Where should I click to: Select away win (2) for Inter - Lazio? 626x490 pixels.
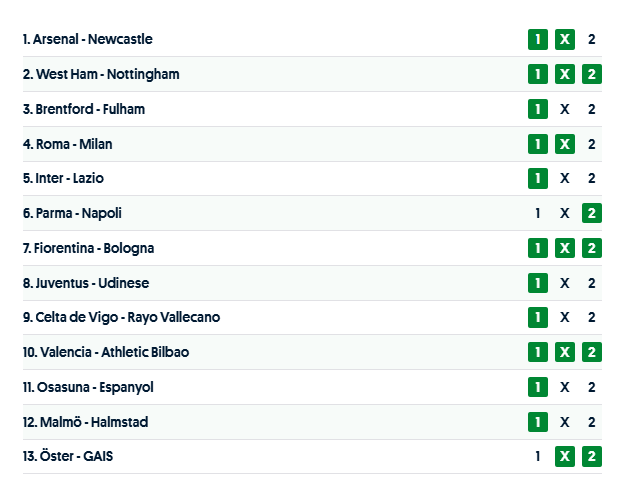click(592, 179)
